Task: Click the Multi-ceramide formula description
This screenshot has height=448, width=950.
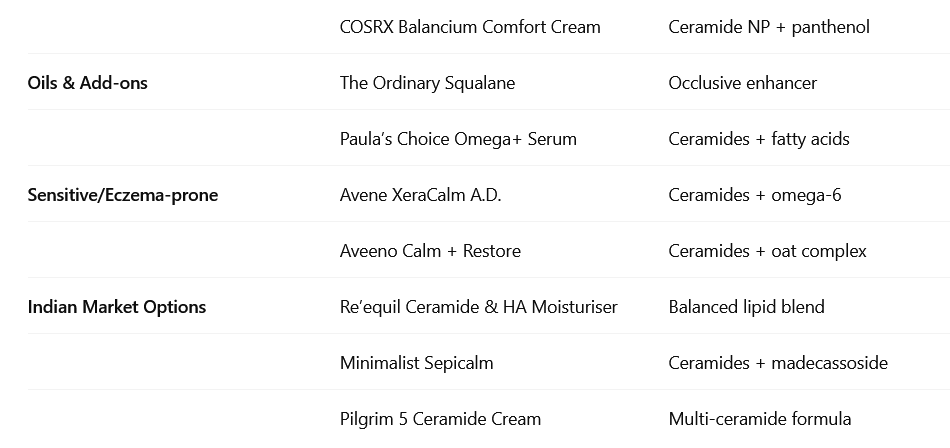Action: [x=759, y=419]
